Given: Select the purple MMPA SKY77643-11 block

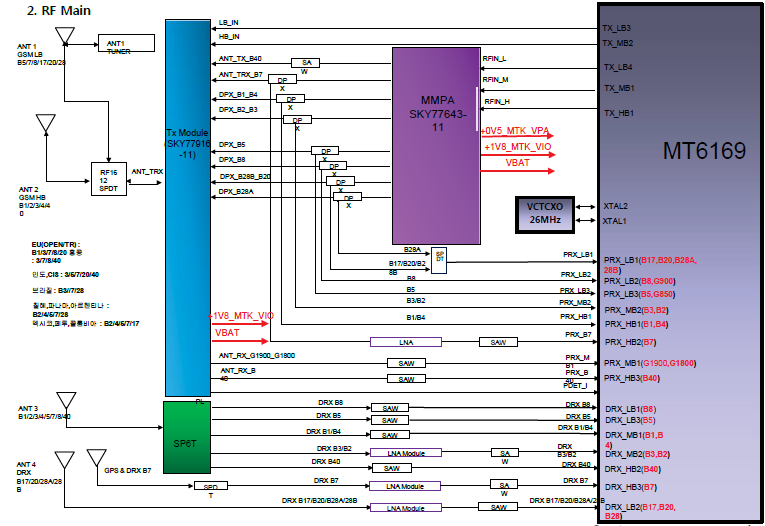Looking at the screenshot, I should [x=437, y=145].
